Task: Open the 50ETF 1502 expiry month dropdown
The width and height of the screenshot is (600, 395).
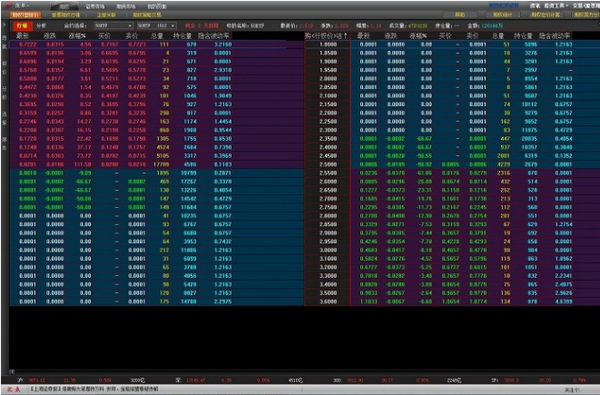Action: click(x=157, y=26)
